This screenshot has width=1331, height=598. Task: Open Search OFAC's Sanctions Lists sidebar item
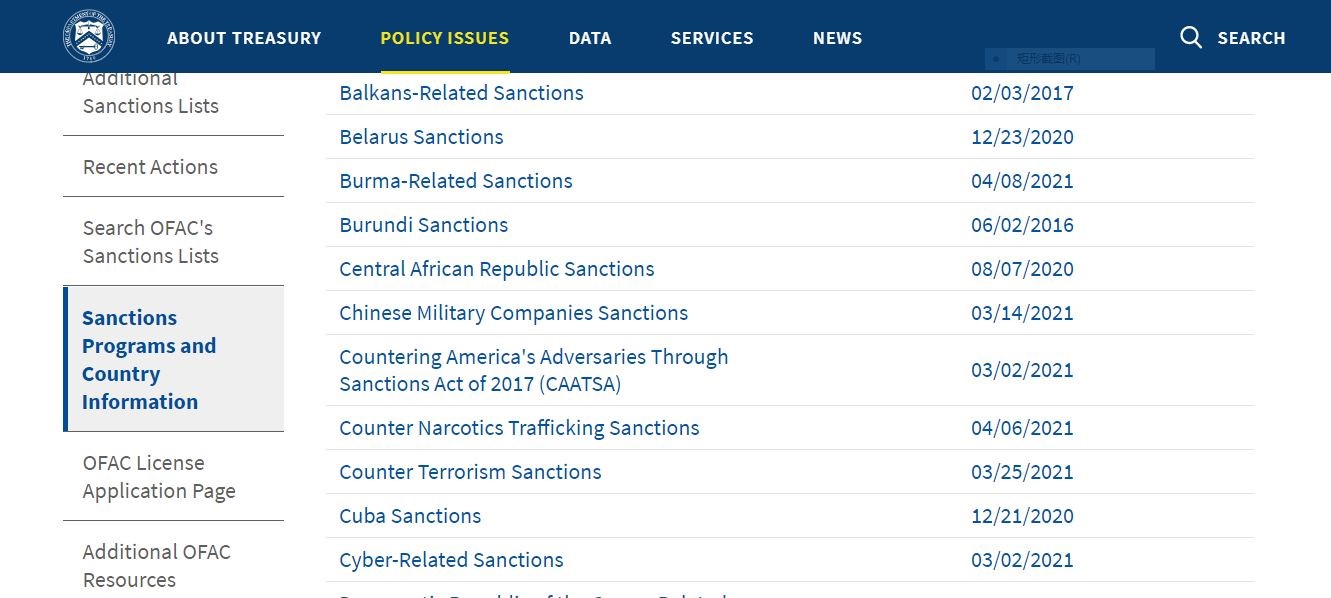(x=150, y=242)
